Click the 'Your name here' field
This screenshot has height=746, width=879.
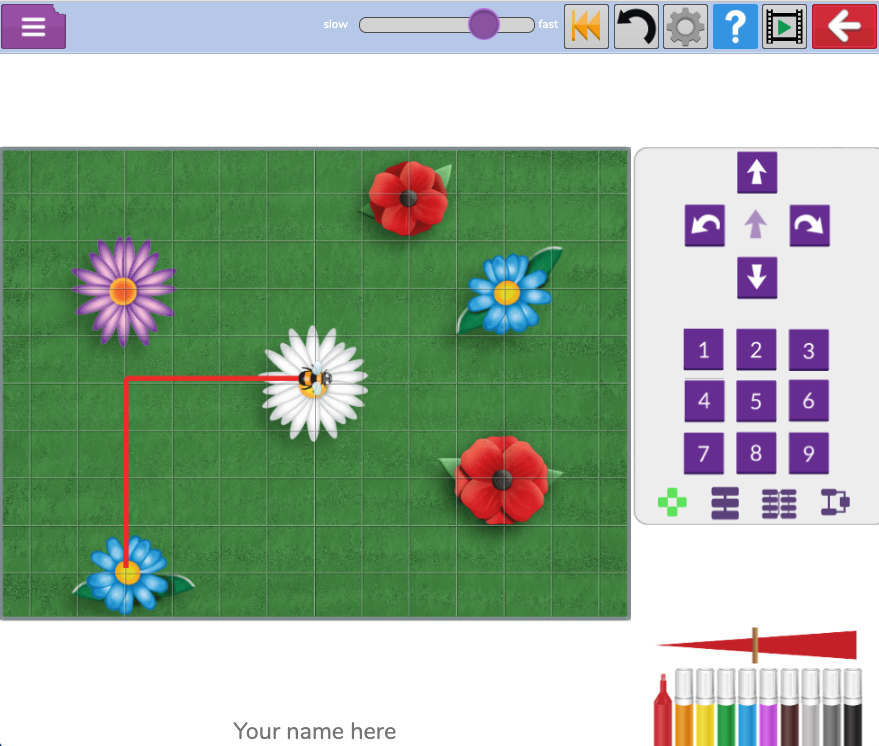point(314,731)
